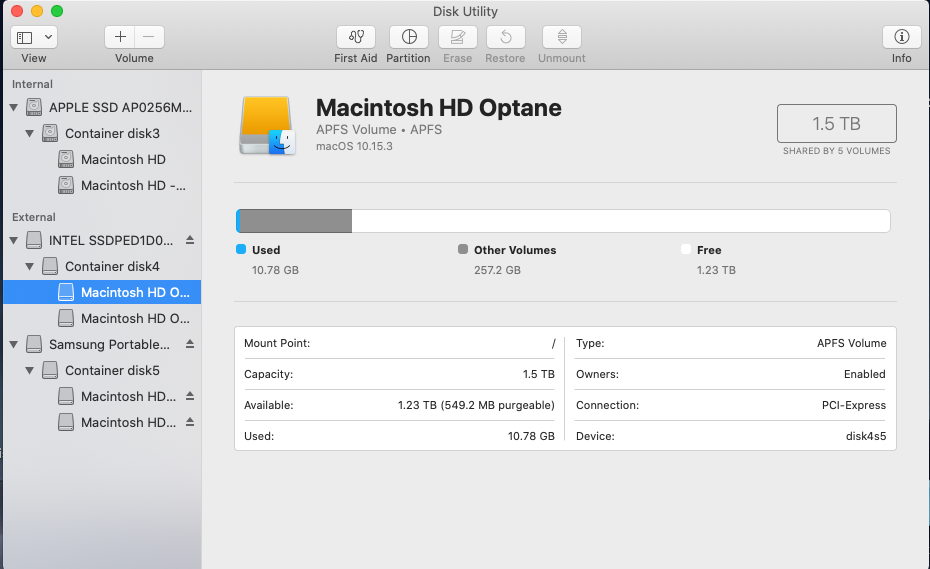
Task: Click the blue Used color legend swatch
Action: coord(241,249)
